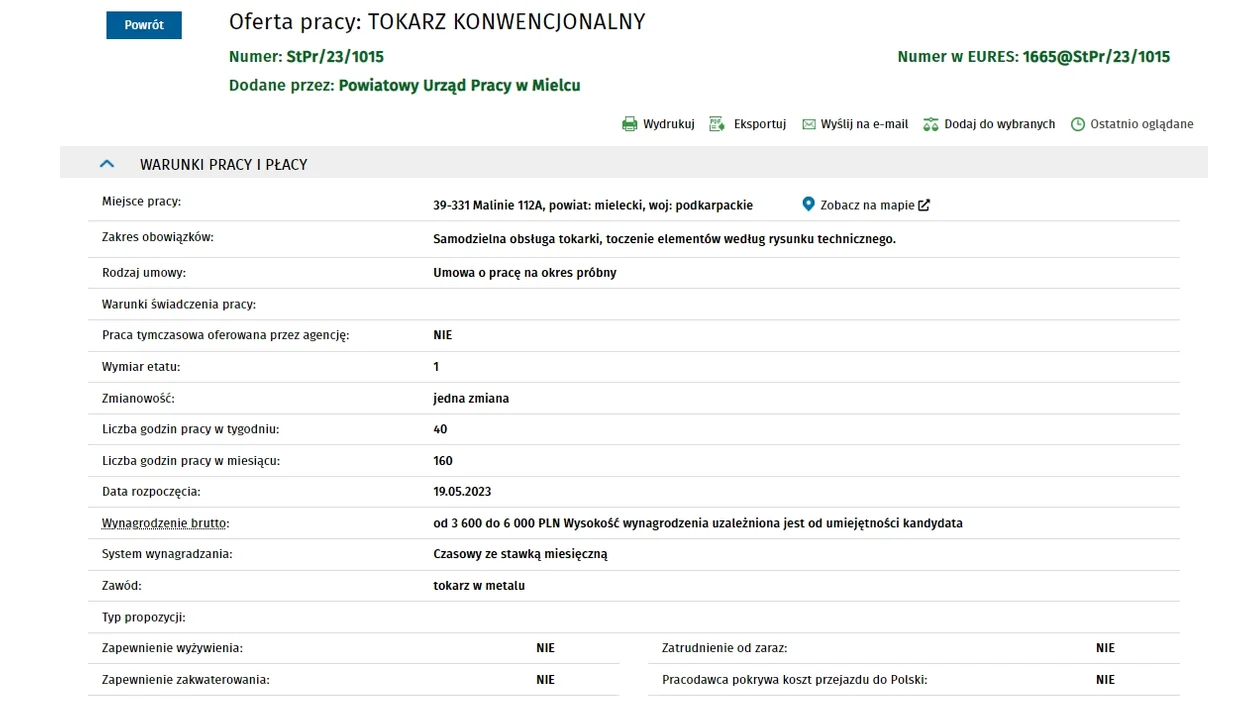Click the offer number StPr/23/1015
The width and height of the screenshot is (1238, 720).
tap(335, 57)
